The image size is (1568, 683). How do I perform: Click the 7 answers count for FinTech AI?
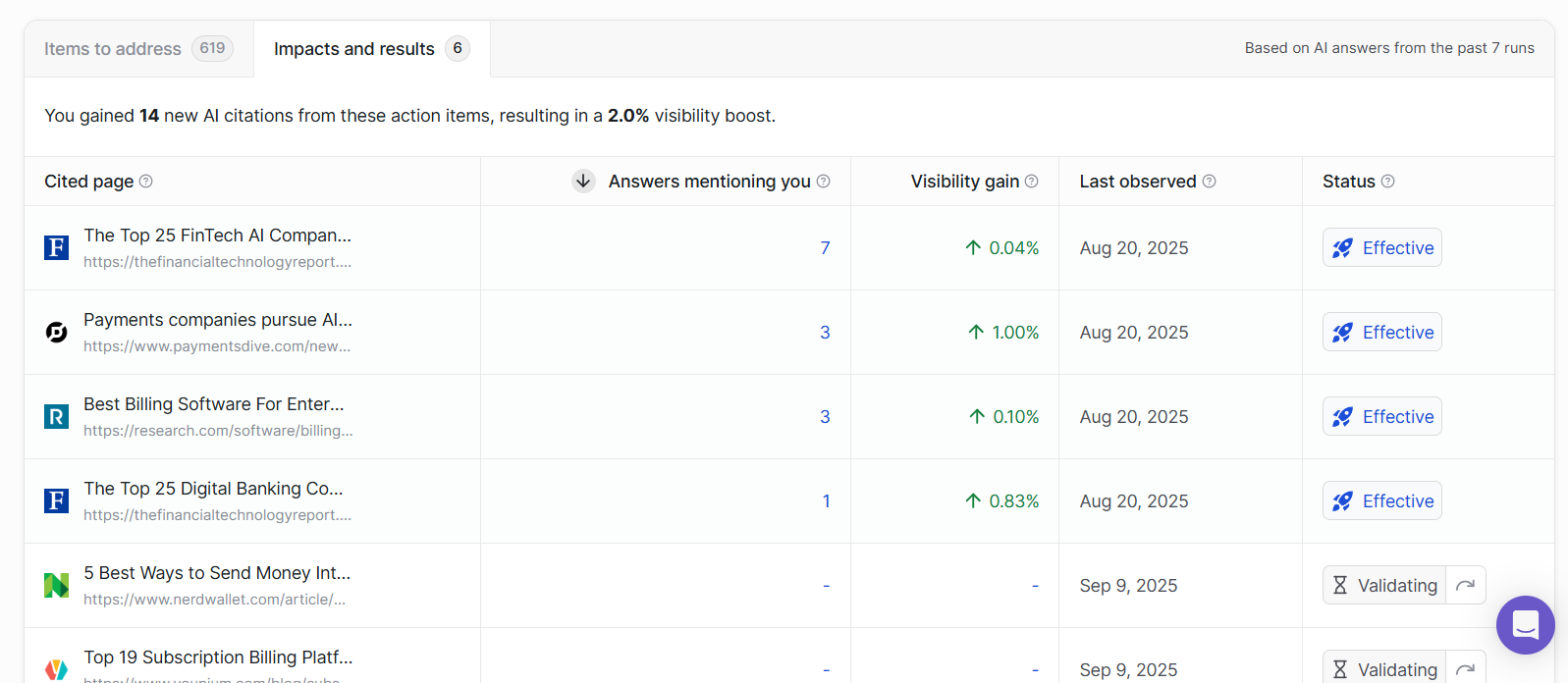click(825, 248)
